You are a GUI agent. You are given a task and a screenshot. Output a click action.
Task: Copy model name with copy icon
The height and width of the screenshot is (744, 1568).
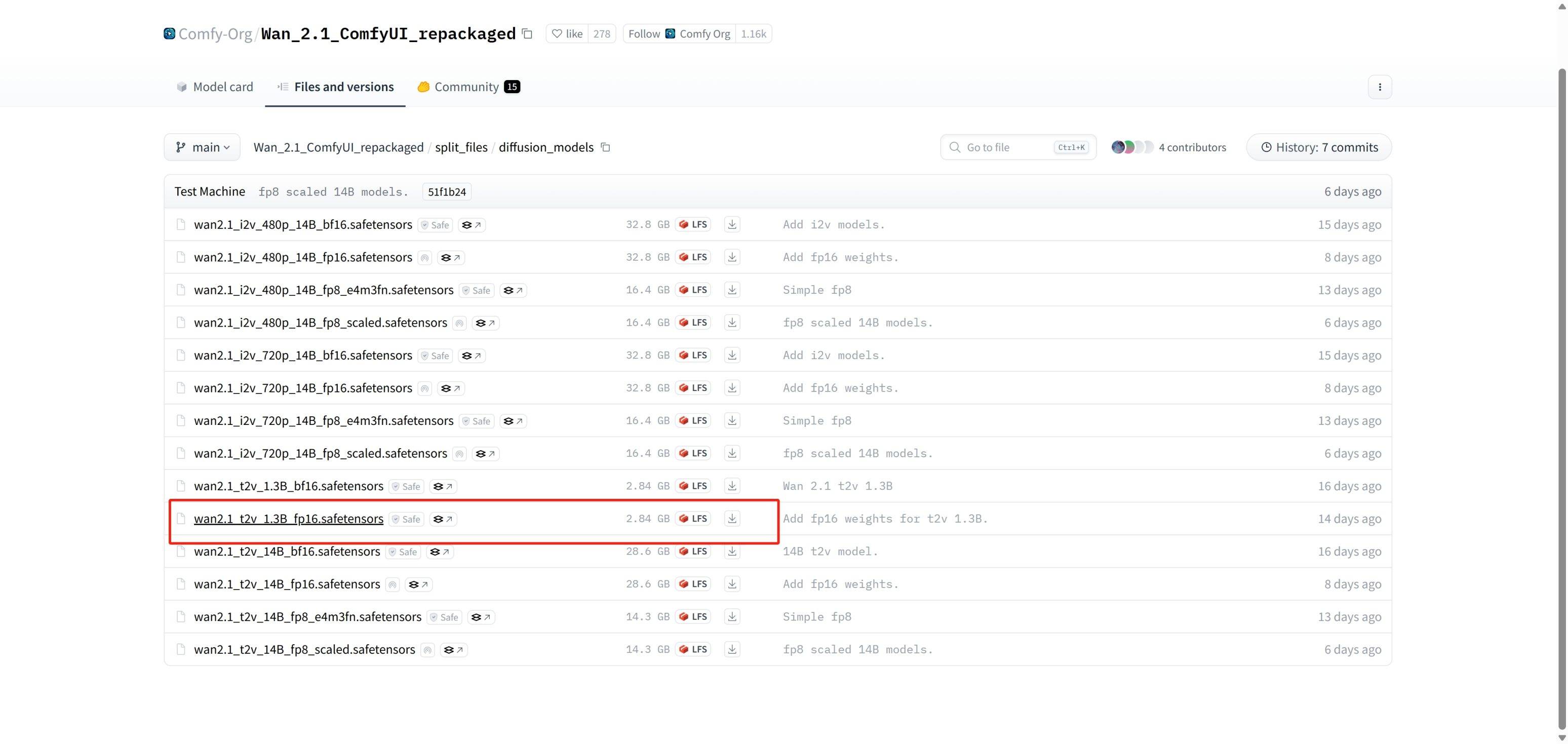(528, 34)
